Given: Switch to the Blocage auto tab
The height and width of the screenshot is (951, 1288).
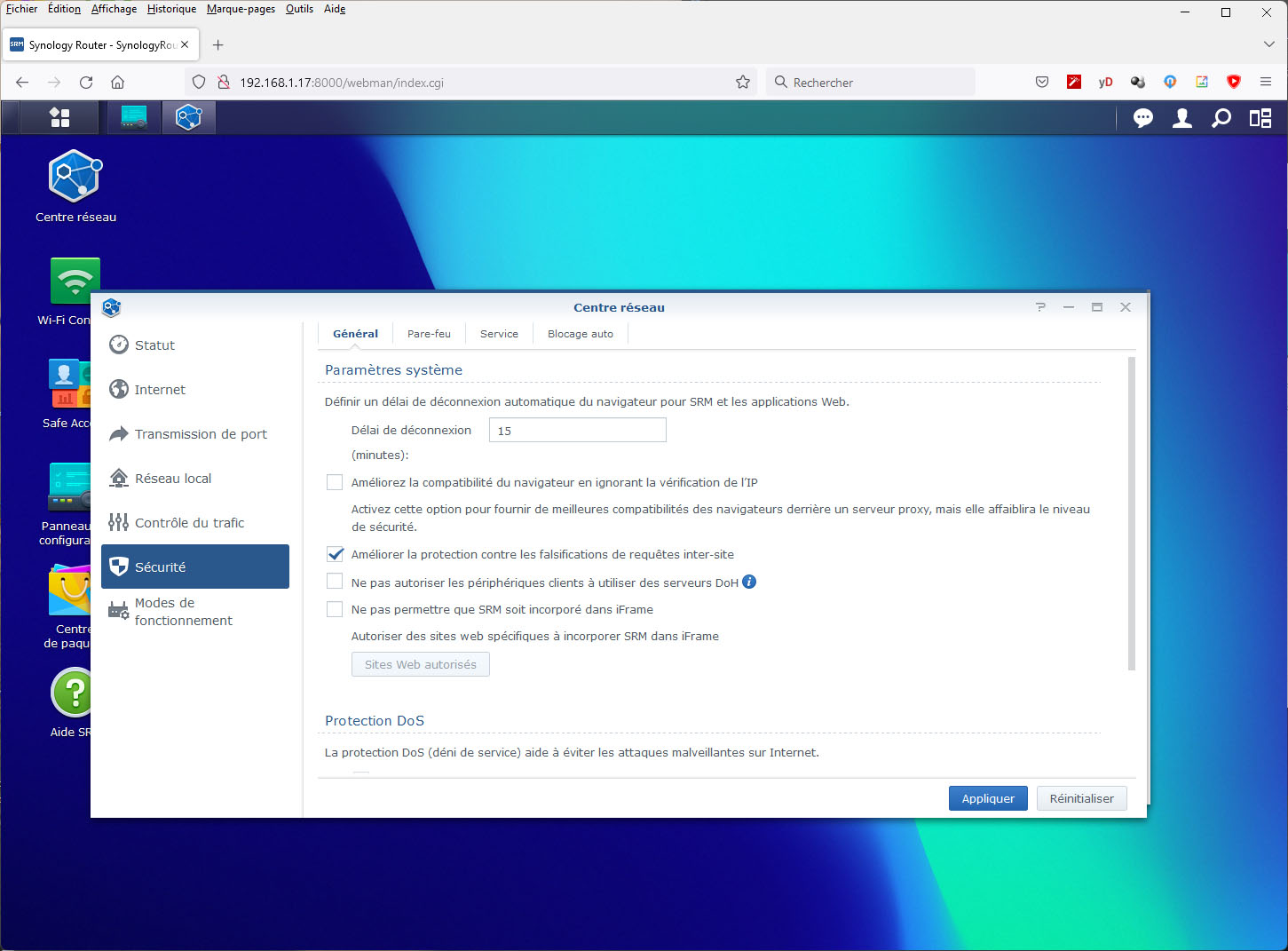Looking at the screenshot, I should pyautogui.click(x=580, y=334).
